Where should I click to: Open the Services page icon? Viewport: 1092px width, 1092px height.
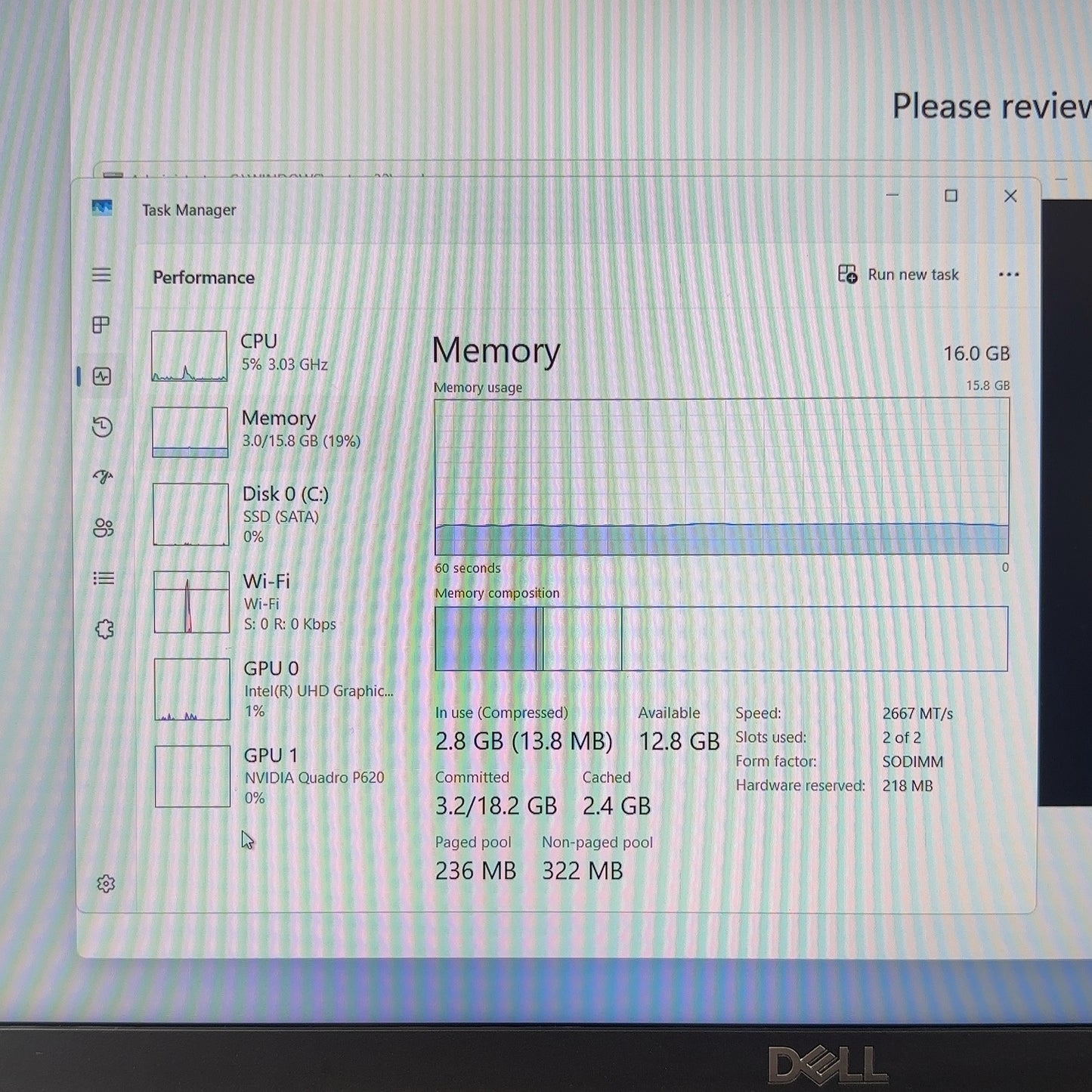coord(104,629)
